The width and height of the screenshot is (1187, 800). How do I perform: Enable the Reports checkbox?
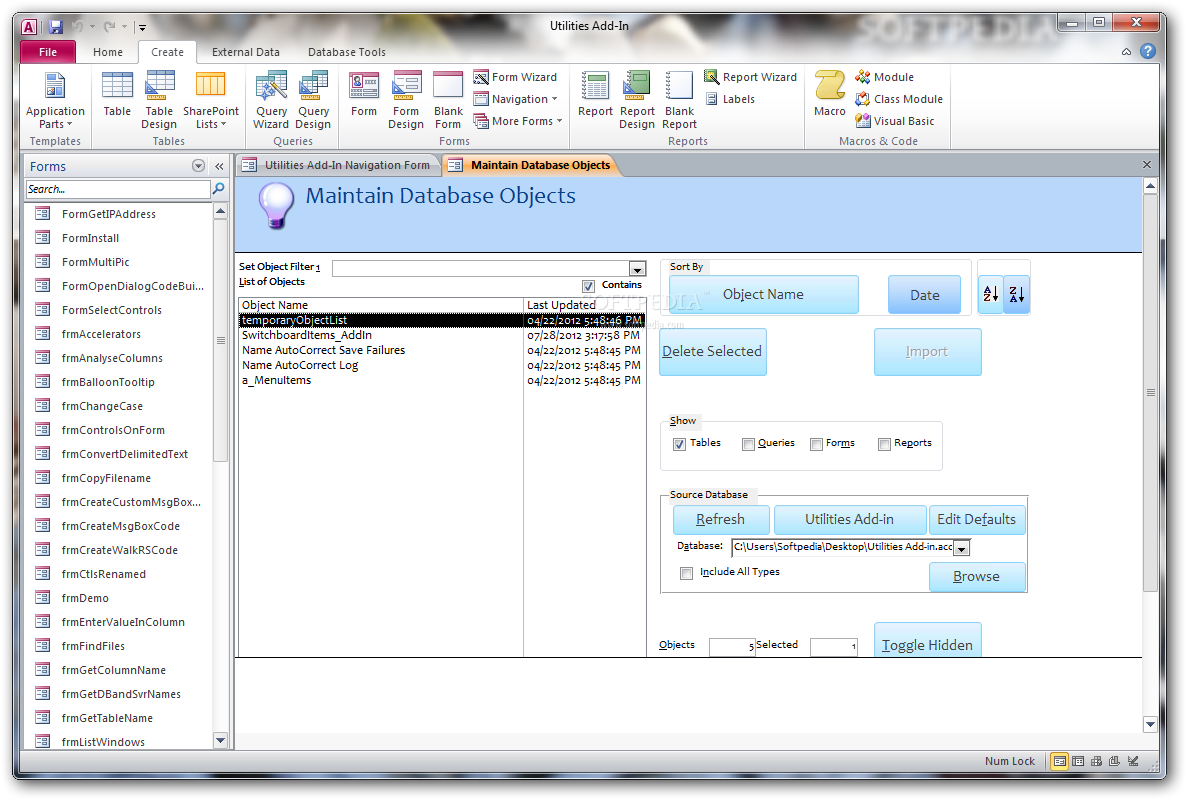click(884, 444)
